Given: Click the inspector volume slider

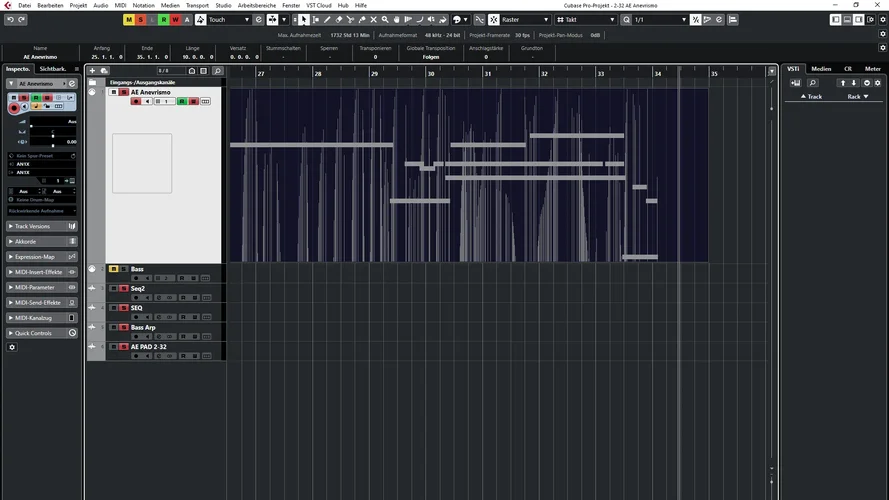Looking at the screenshot, I should pyautogui.click(x=53, y=127).
